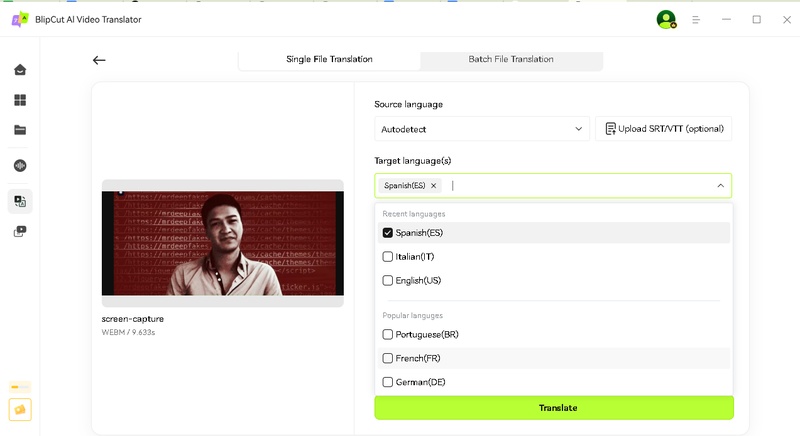
Task: Open the hamburger menu in title bar
Action: click(x=696, y=19)
